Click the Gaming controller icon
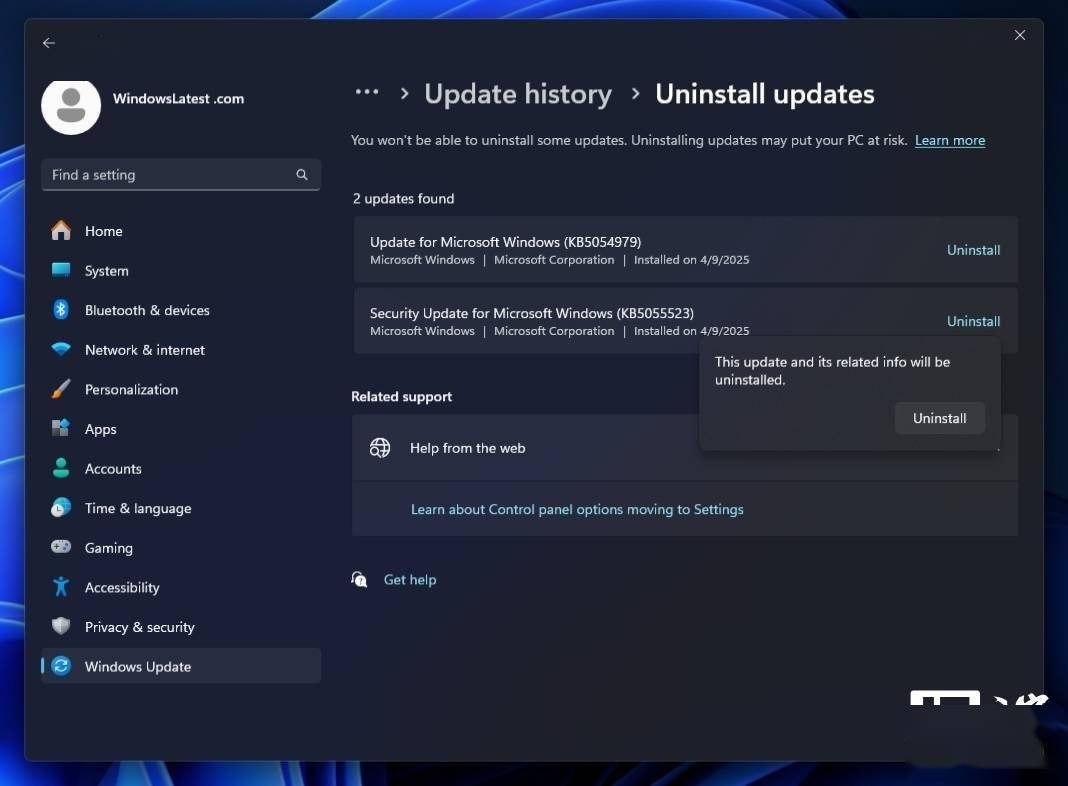Image resolution: width=1068 pixels, height=786 pixels. (61, 547)
